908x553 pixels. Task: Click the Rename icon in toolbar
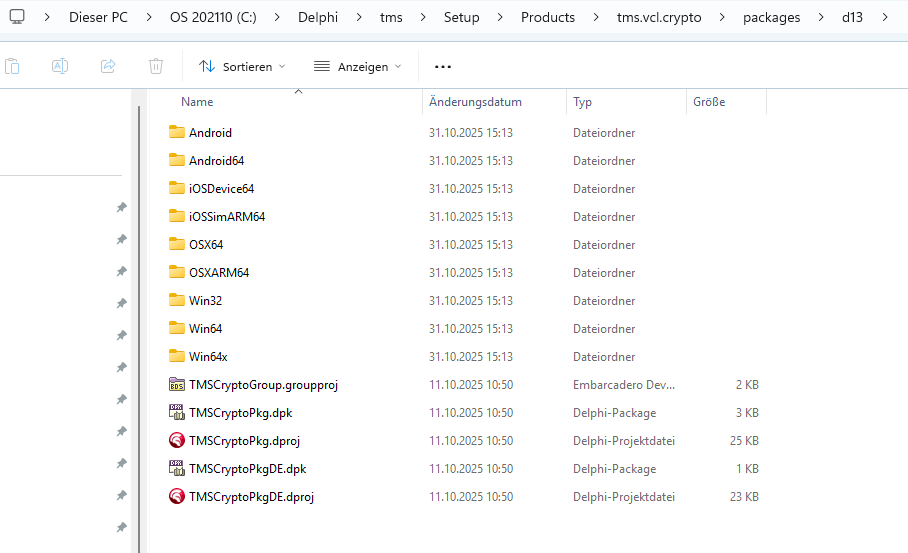[x=60, y=66]
